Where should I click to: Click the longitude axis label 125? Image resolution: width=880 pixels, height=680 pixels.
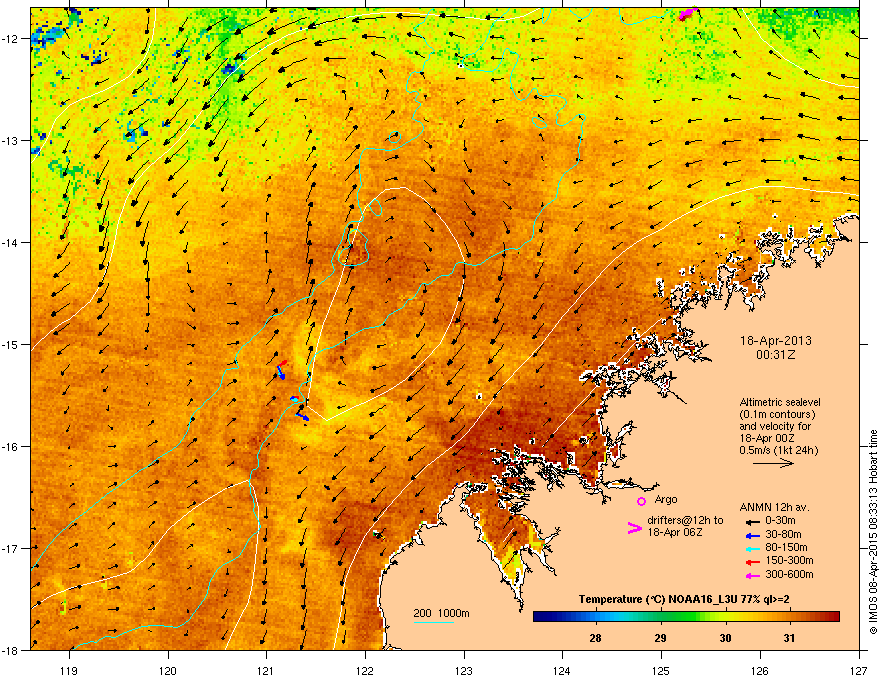661,670
